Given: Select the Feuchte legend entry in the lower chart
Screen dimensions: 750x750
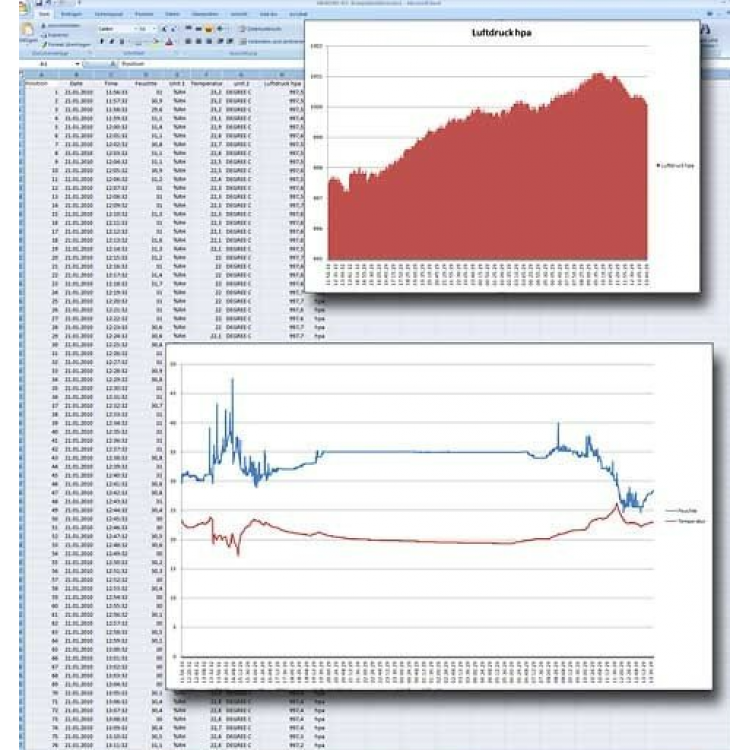Looking at the screenshot, I should 682,511.
